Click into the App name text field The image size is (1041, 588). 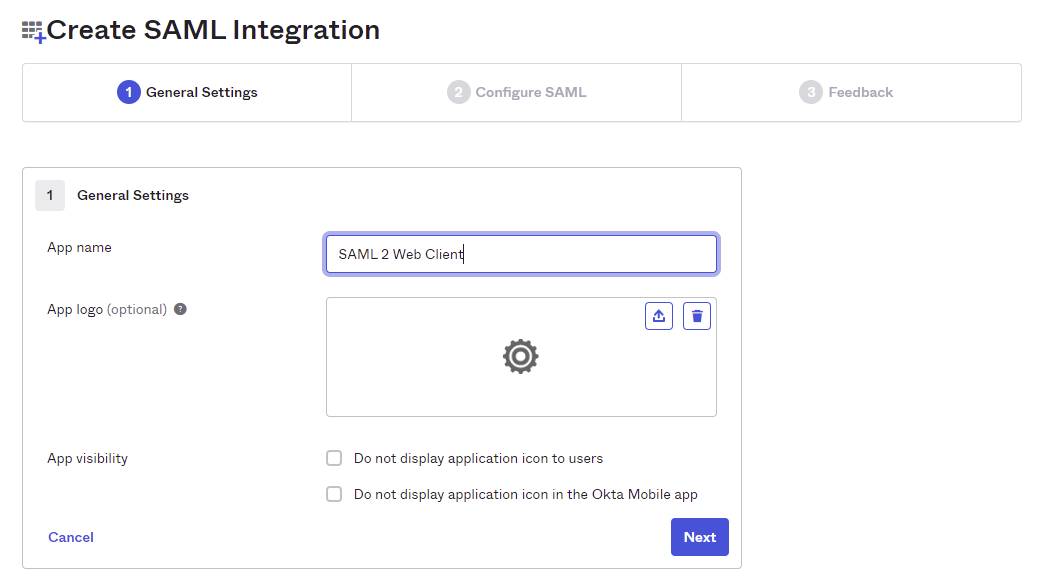521,254
